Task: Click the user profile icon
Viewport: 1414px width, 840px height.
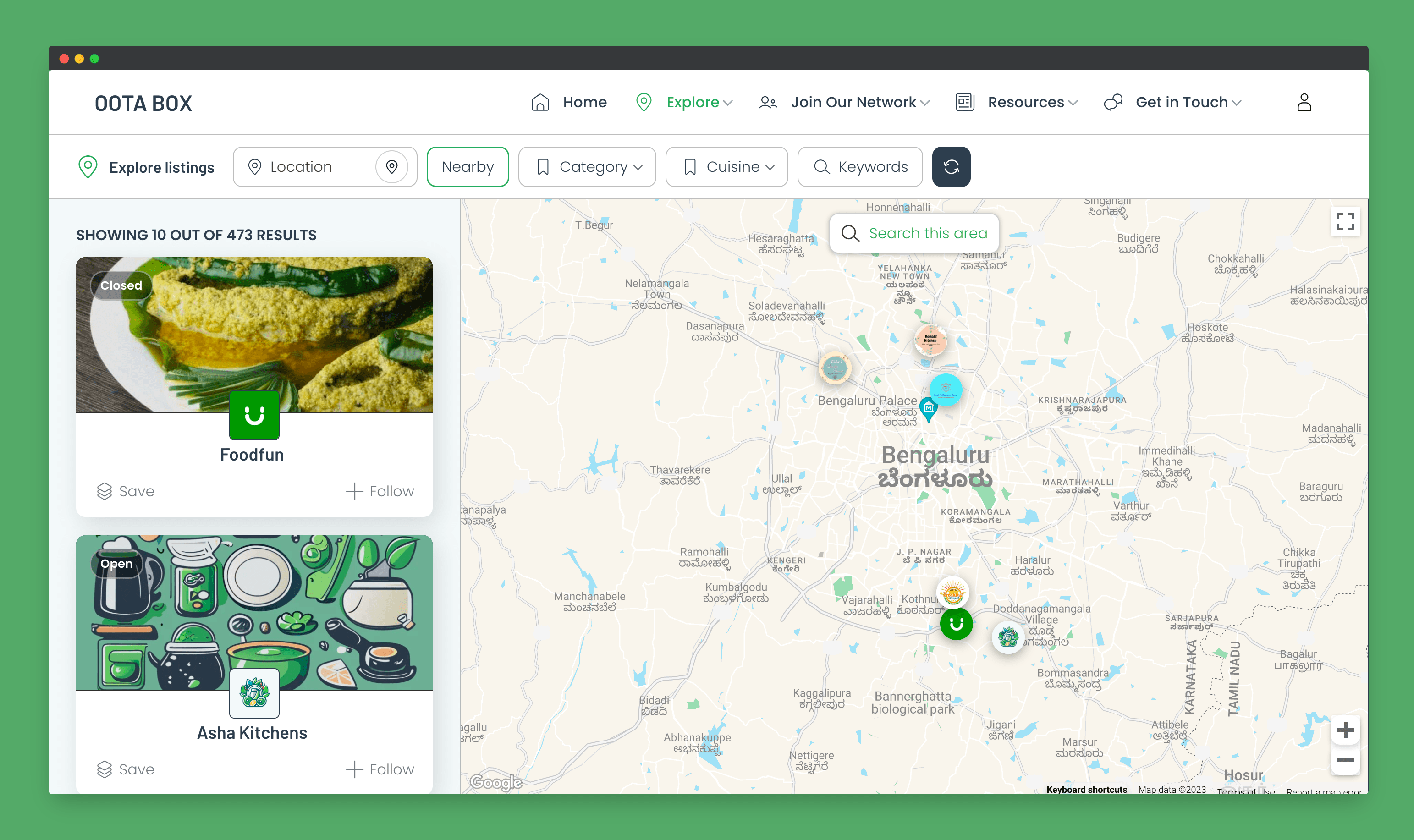Action: coord(1304,103)
